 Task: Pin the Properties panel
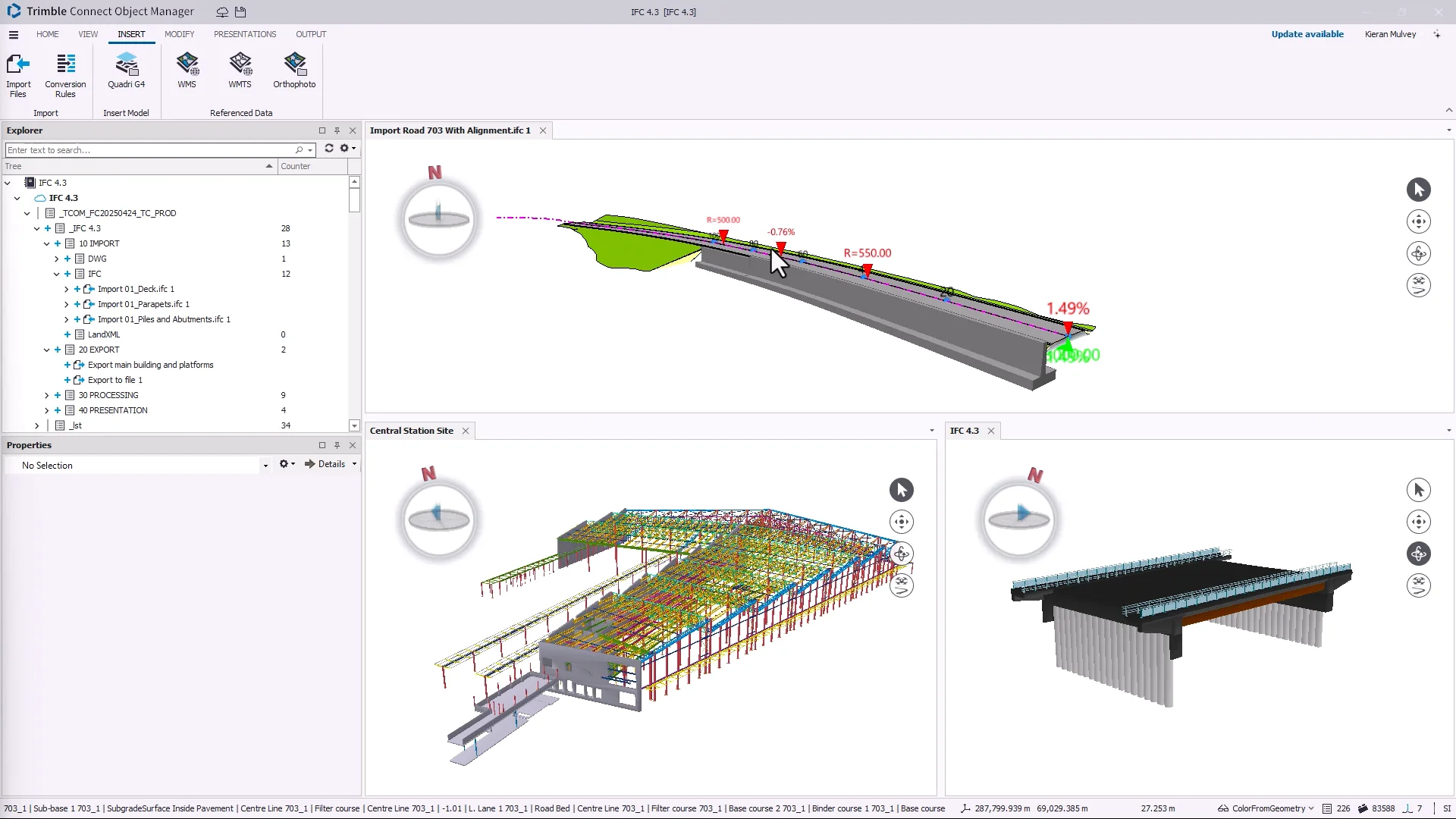pyautogui.click(x=337, y=445)
